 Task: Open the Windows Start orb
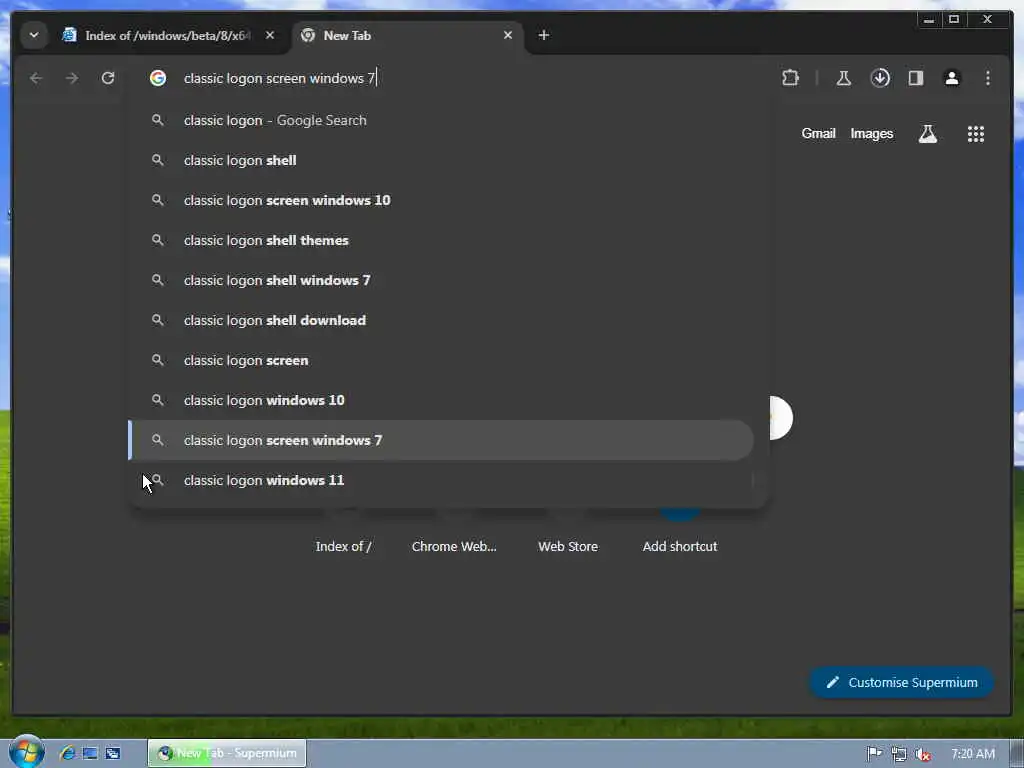click(x=26, y=752)
